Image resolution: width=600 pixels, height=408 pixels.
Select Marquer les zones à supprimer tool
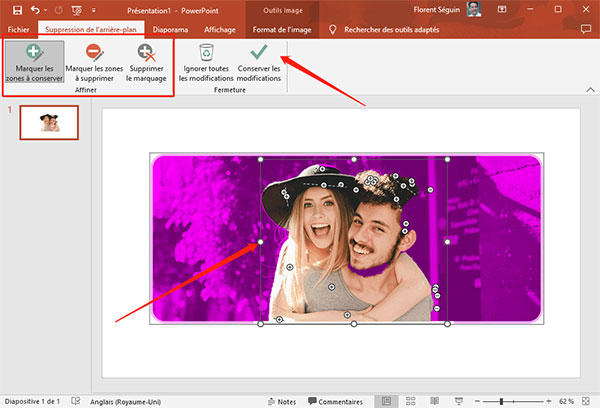click(x=92, y=62)
